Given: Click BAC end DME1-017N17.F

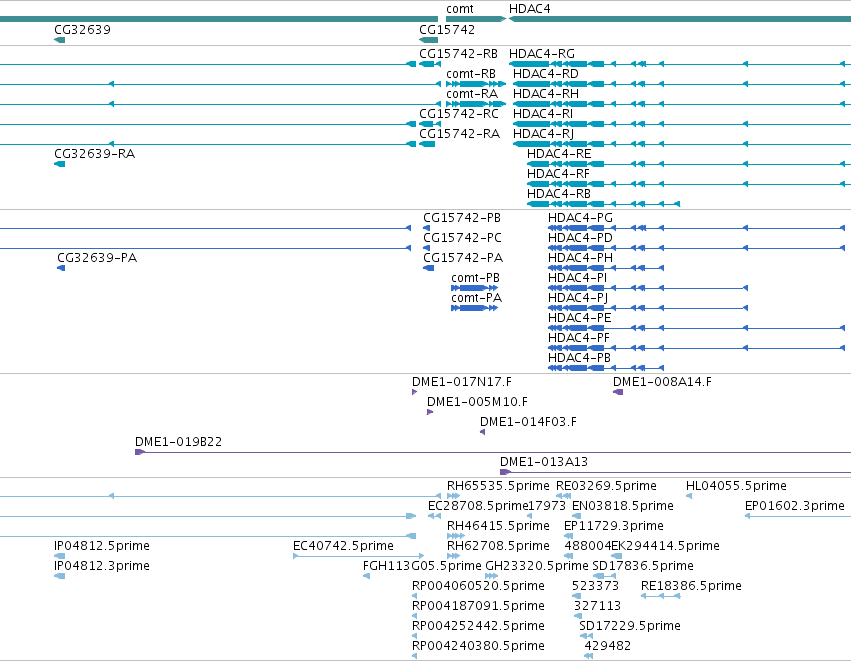Looking at the screenshot, I should [x=462, y=383].
